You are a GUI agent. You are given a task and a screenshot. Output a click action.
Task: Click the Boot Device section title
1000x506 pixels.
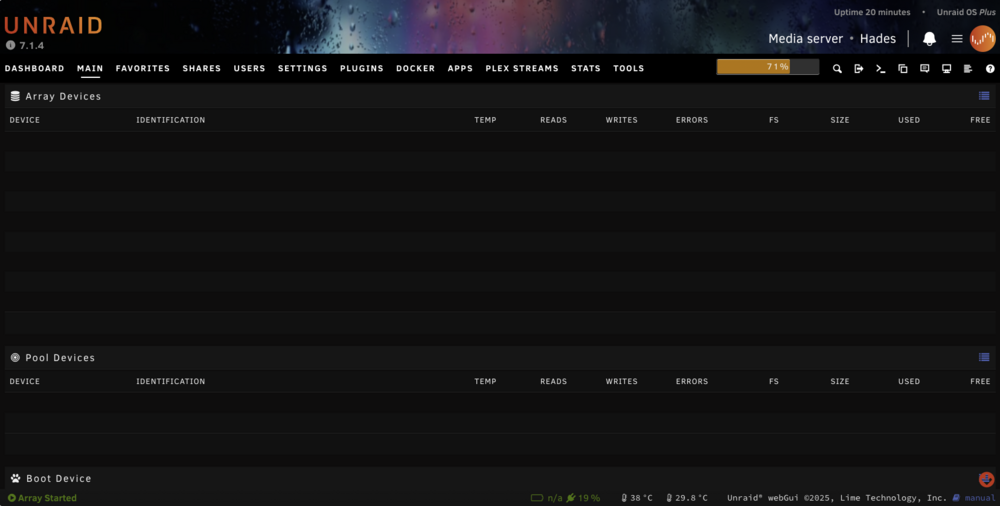[59, 479]
